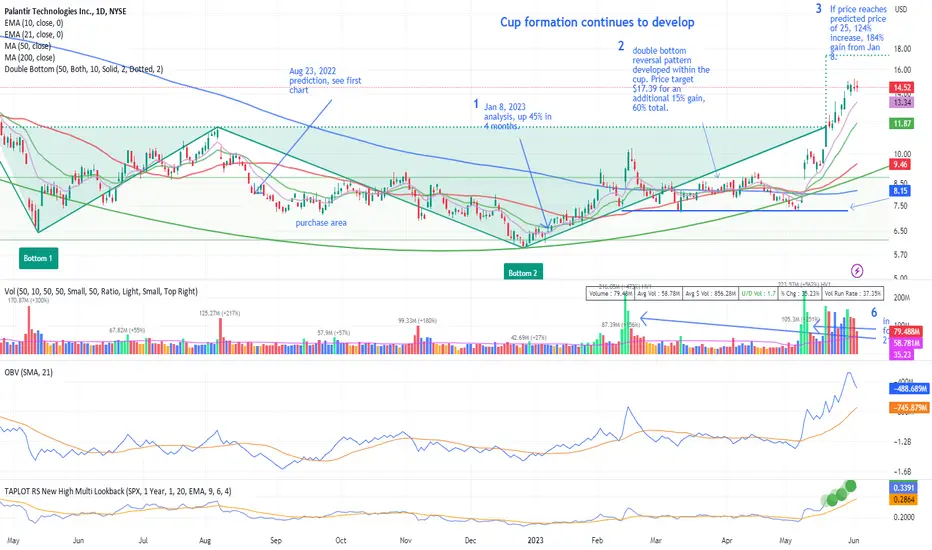
Task: Select the MA (200, close) legend
Action: point(30,58)
